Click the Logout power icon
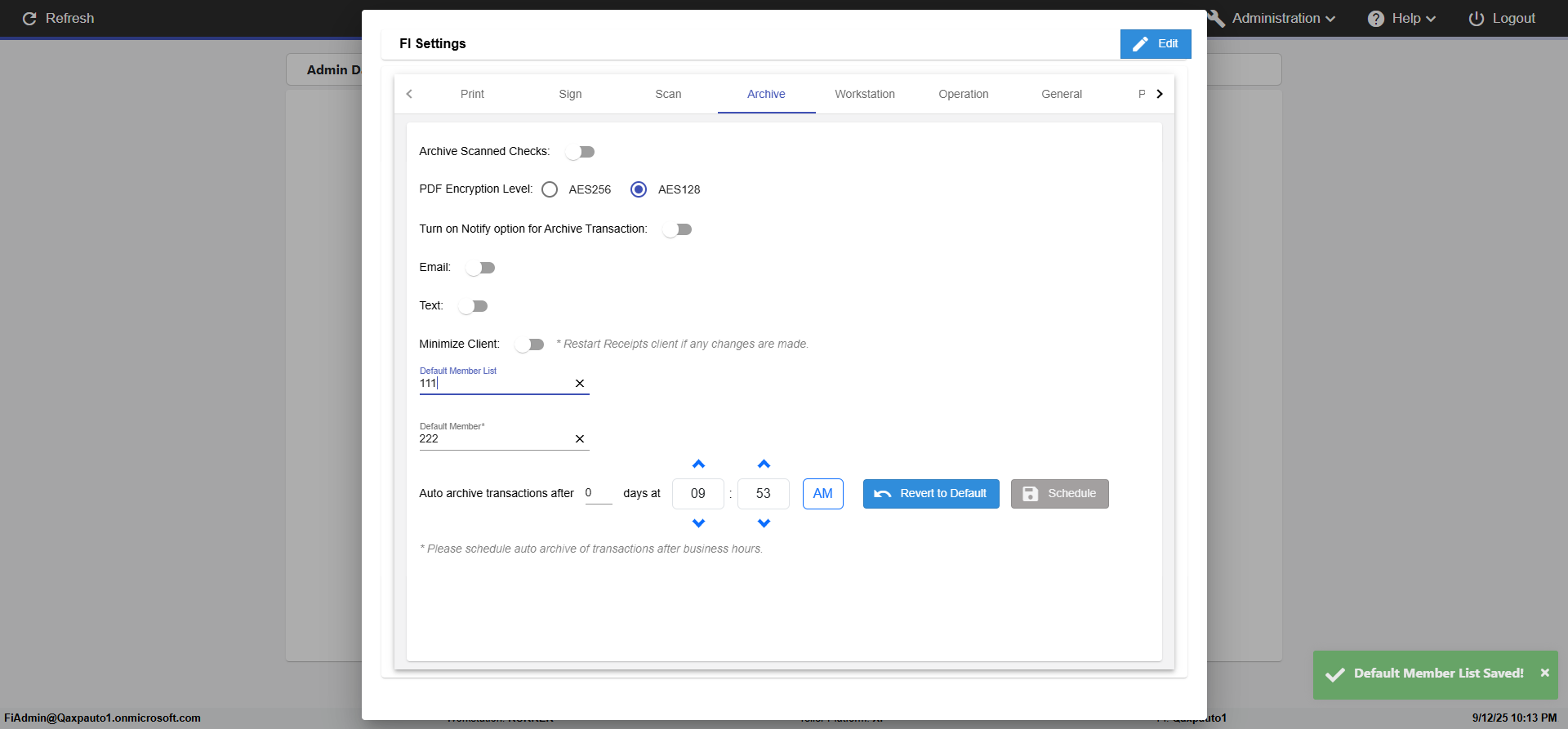The width and height of the screenshot is (1568, 729). tap(1476, 19)
